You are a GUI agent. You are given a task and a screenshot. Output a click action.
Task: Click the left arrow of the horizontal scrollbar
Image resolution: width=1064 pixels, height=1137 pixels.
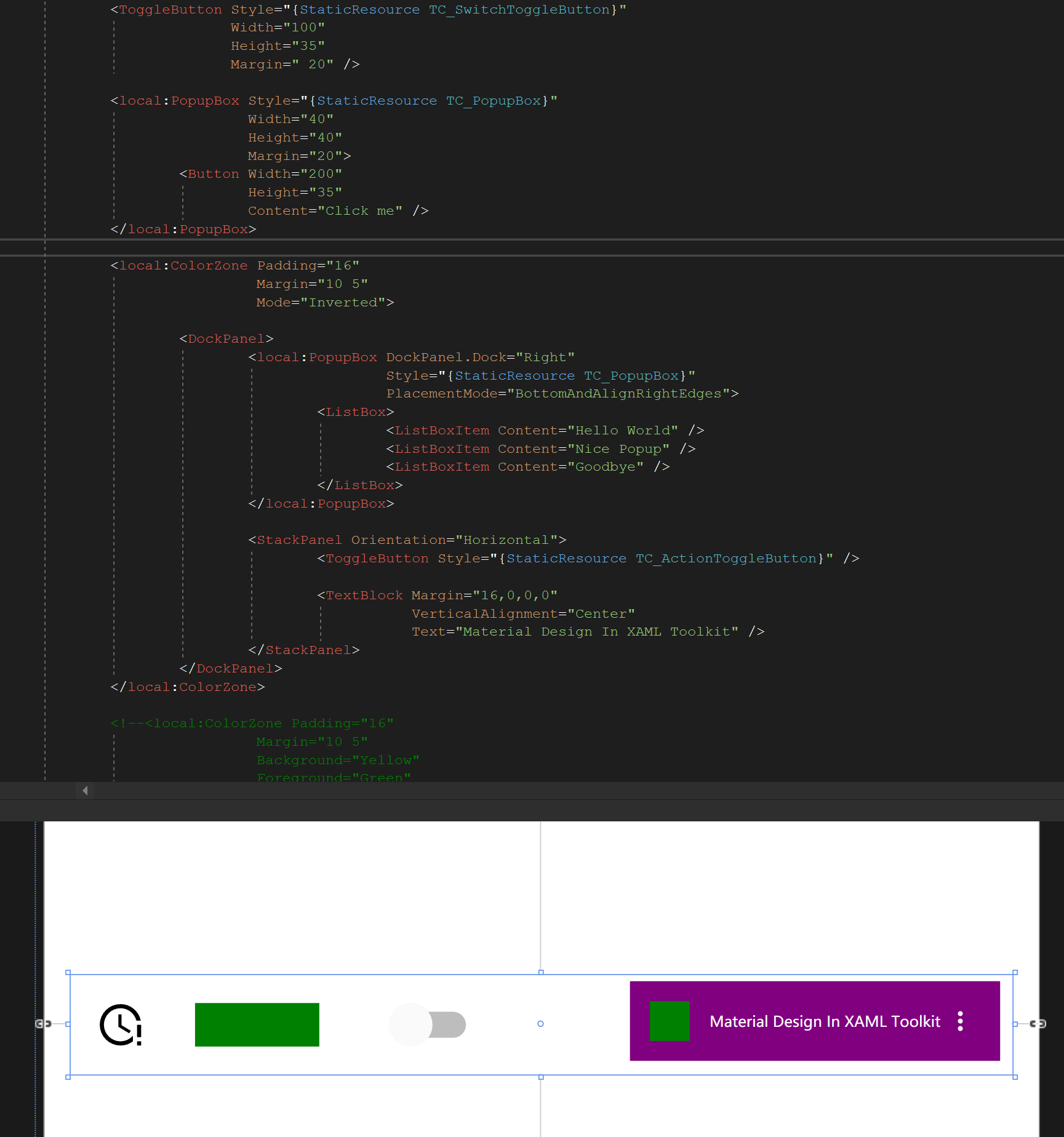point(84,790)
